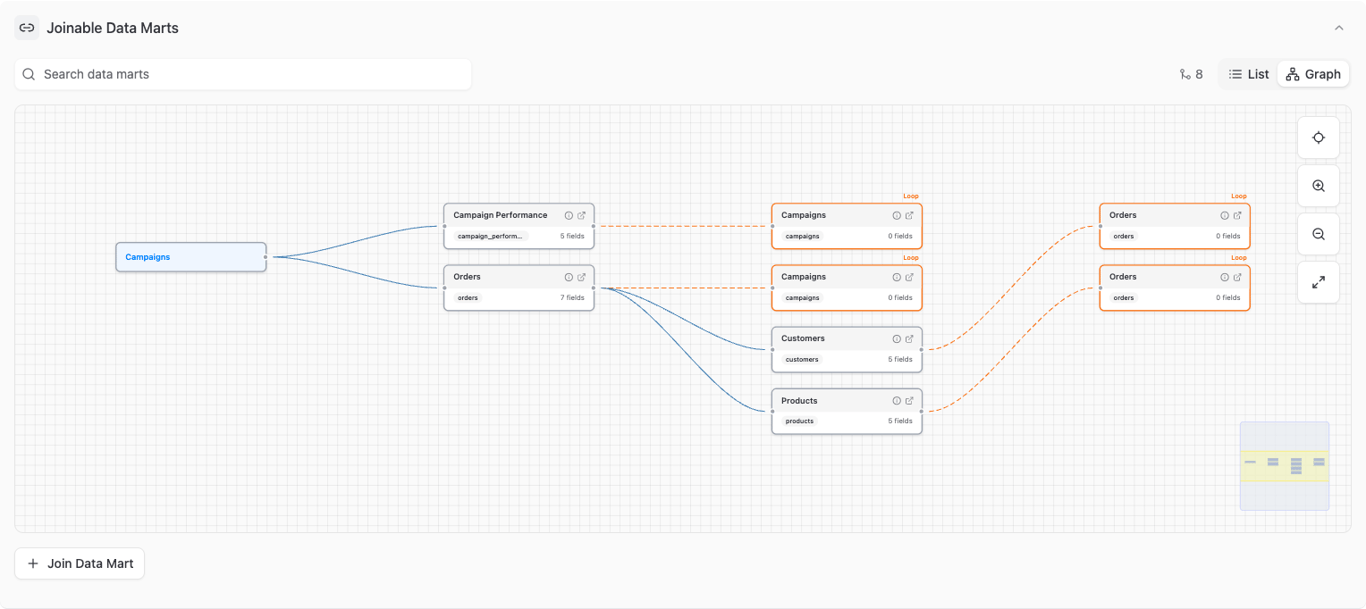Screen dimensions: 1366x609
Task: Show info for the 7-fields Orders node
Action: point(569,277)
